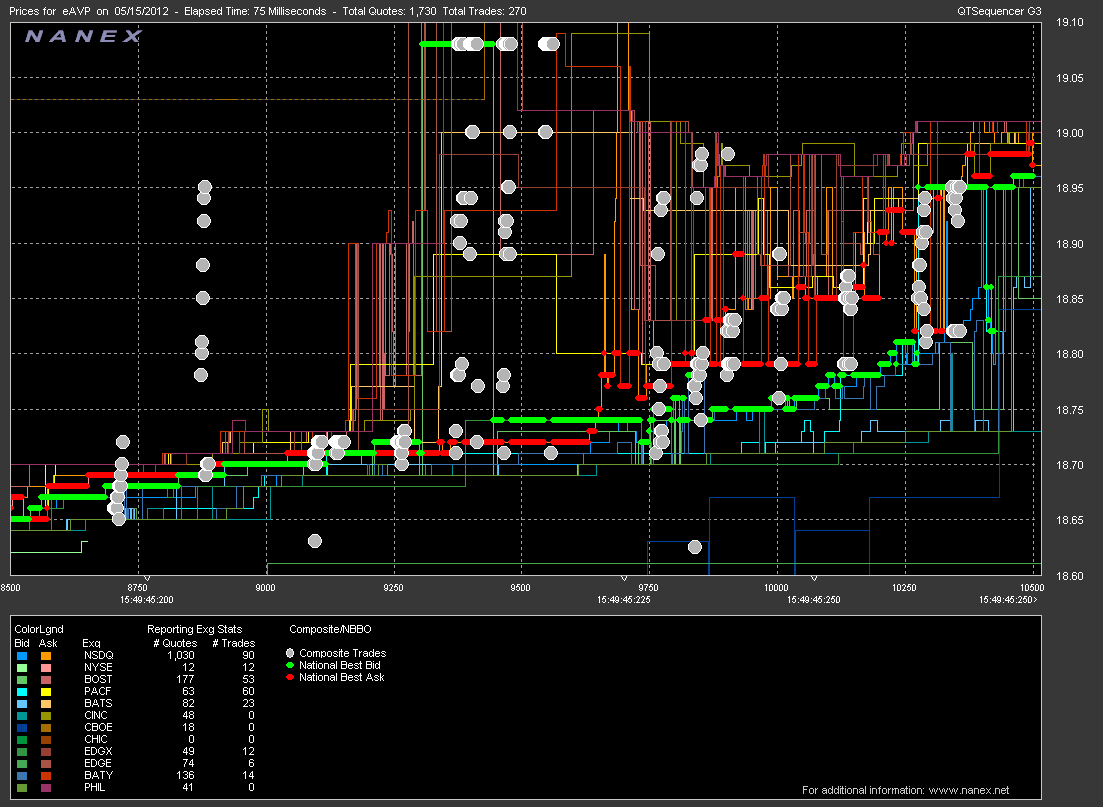
Task: Click the 18.85 price axis label
Action: 1070,299
